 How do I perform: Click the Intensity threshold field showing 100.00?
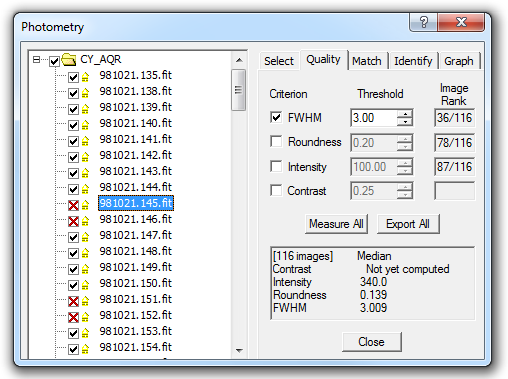374,167
